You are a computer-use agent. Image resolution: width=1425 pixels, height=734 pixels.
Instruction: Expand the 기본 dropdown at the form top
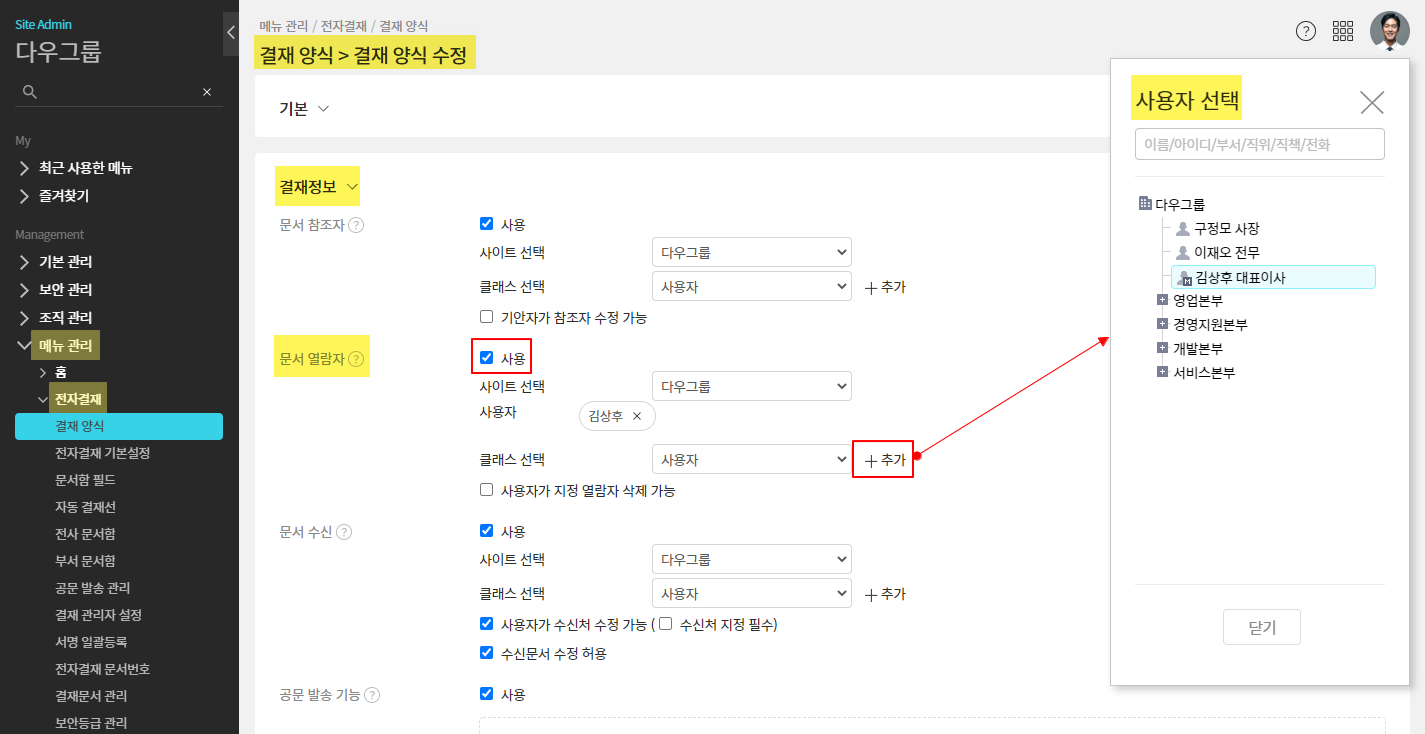click(x=304, y=109)
